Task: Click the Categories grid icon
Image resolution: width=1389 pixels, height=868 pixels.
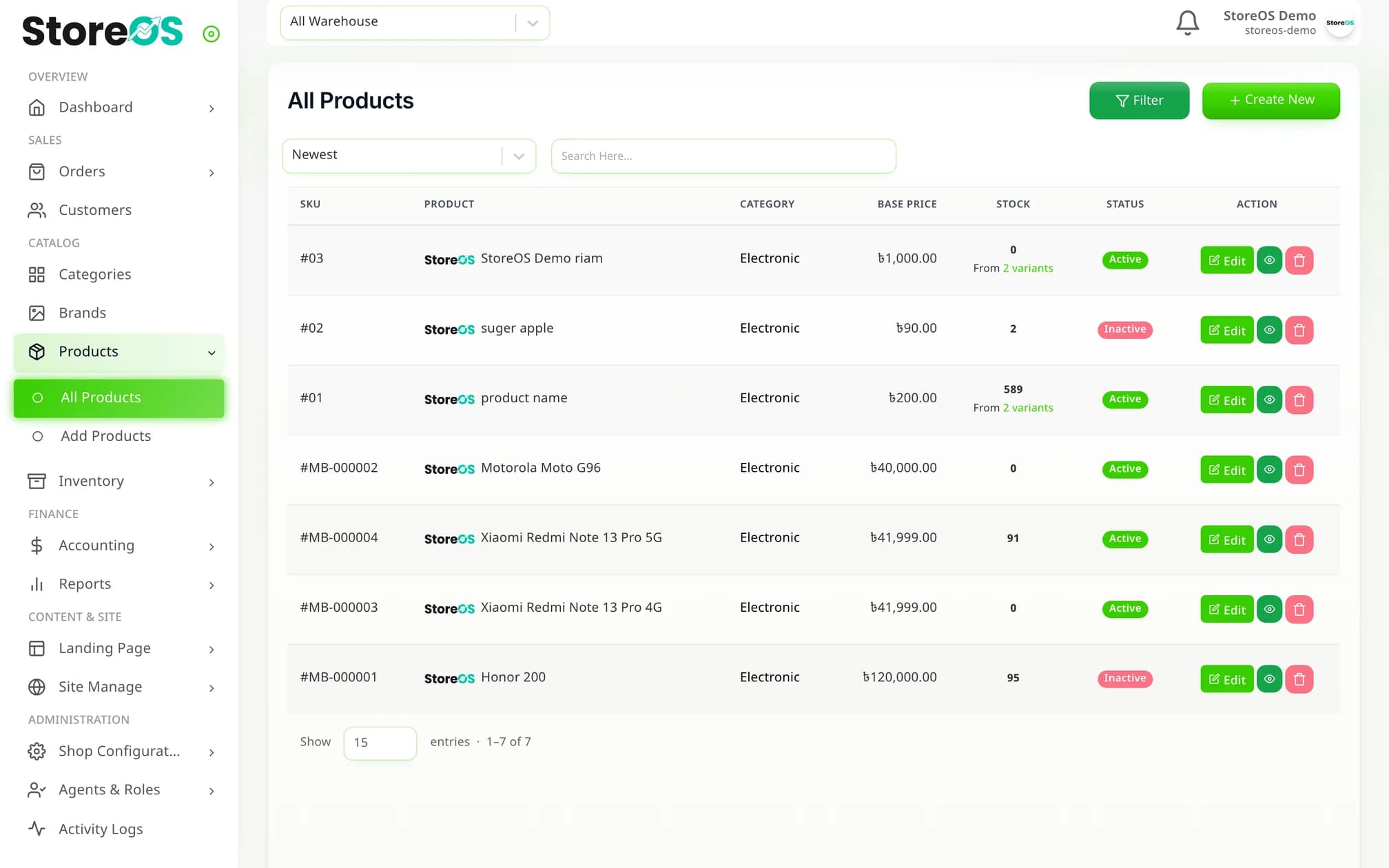Action: point(37,274)
